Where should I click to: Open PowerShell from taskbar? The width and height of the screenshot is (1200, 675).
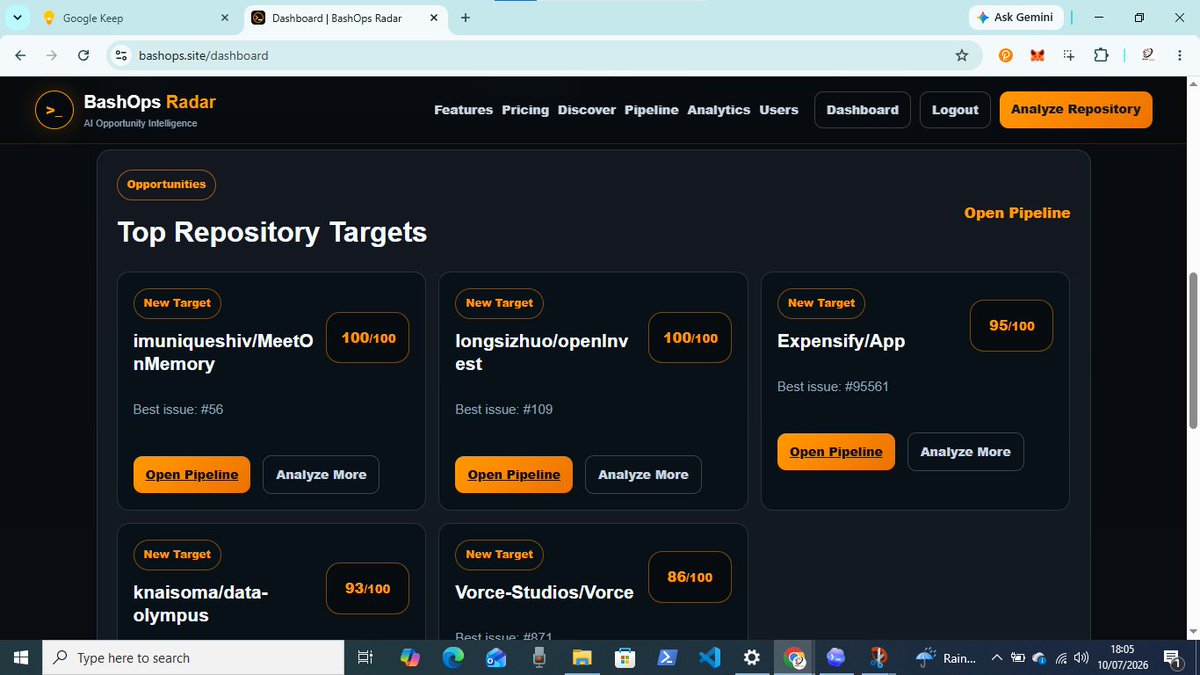click(x=667, y=657)
